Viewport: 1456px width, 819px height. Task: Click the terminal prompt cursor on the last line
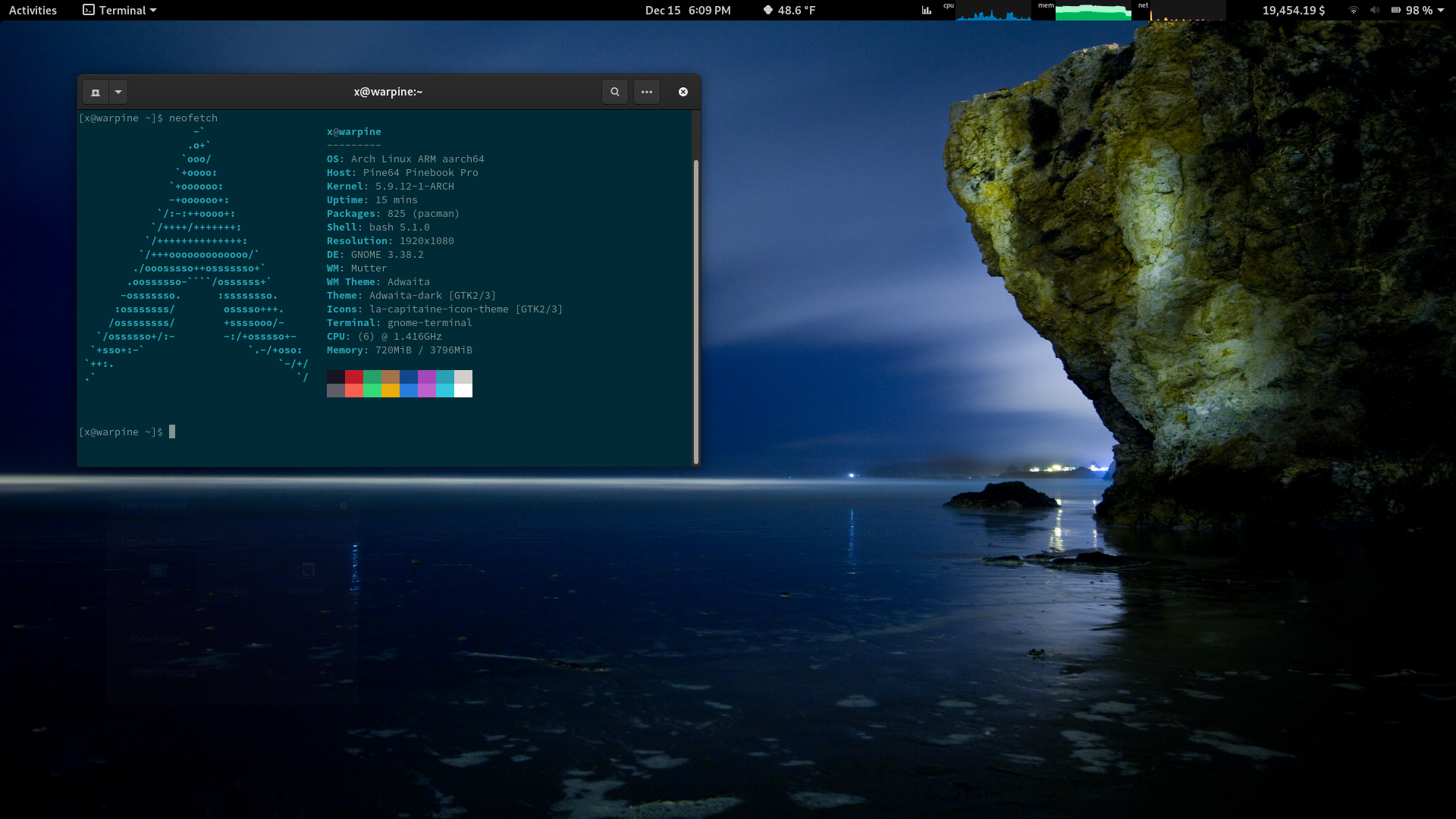coord(172,431)
